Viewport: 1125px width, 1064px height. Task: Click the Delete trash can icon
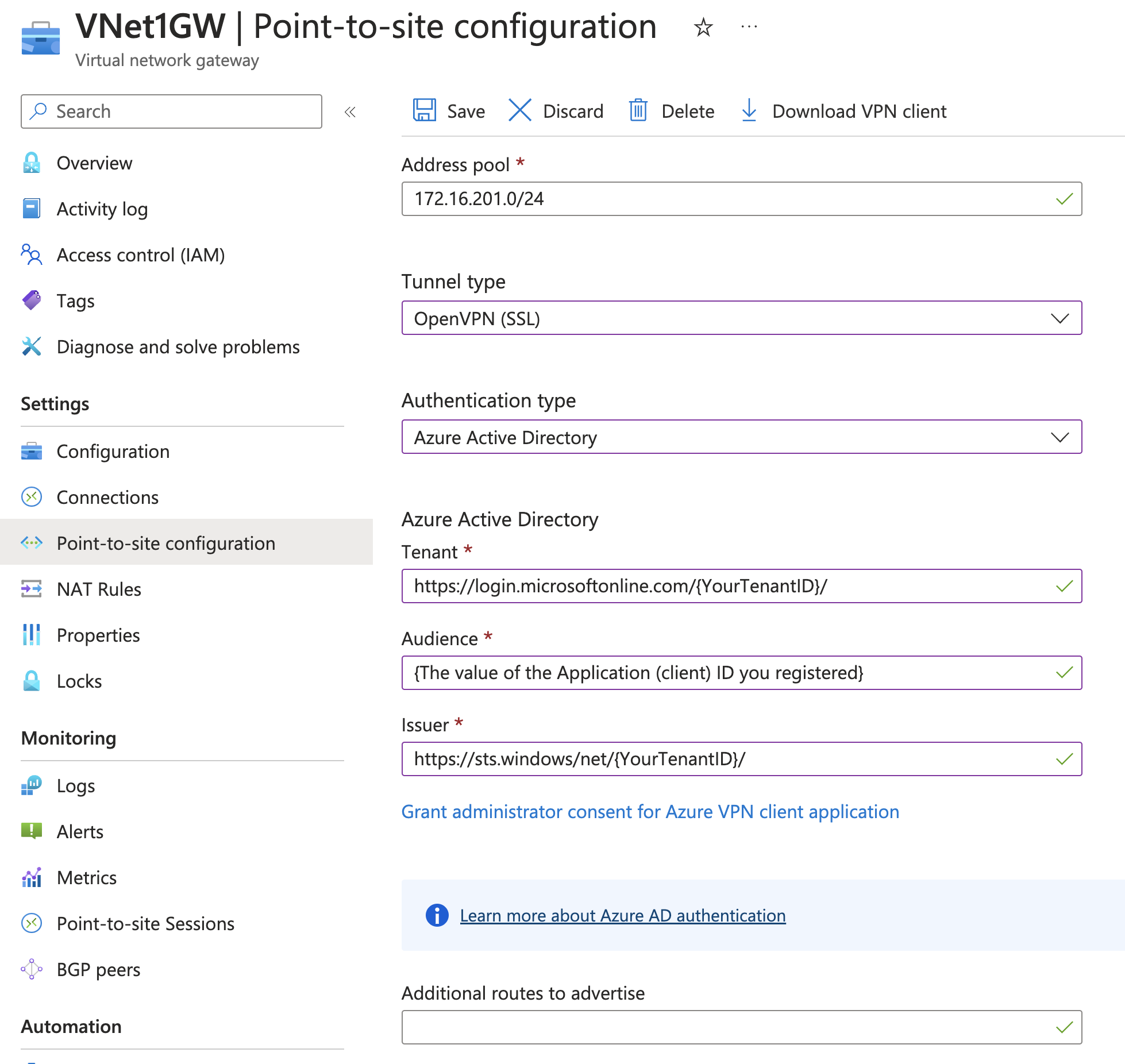(x=638, y=110)
